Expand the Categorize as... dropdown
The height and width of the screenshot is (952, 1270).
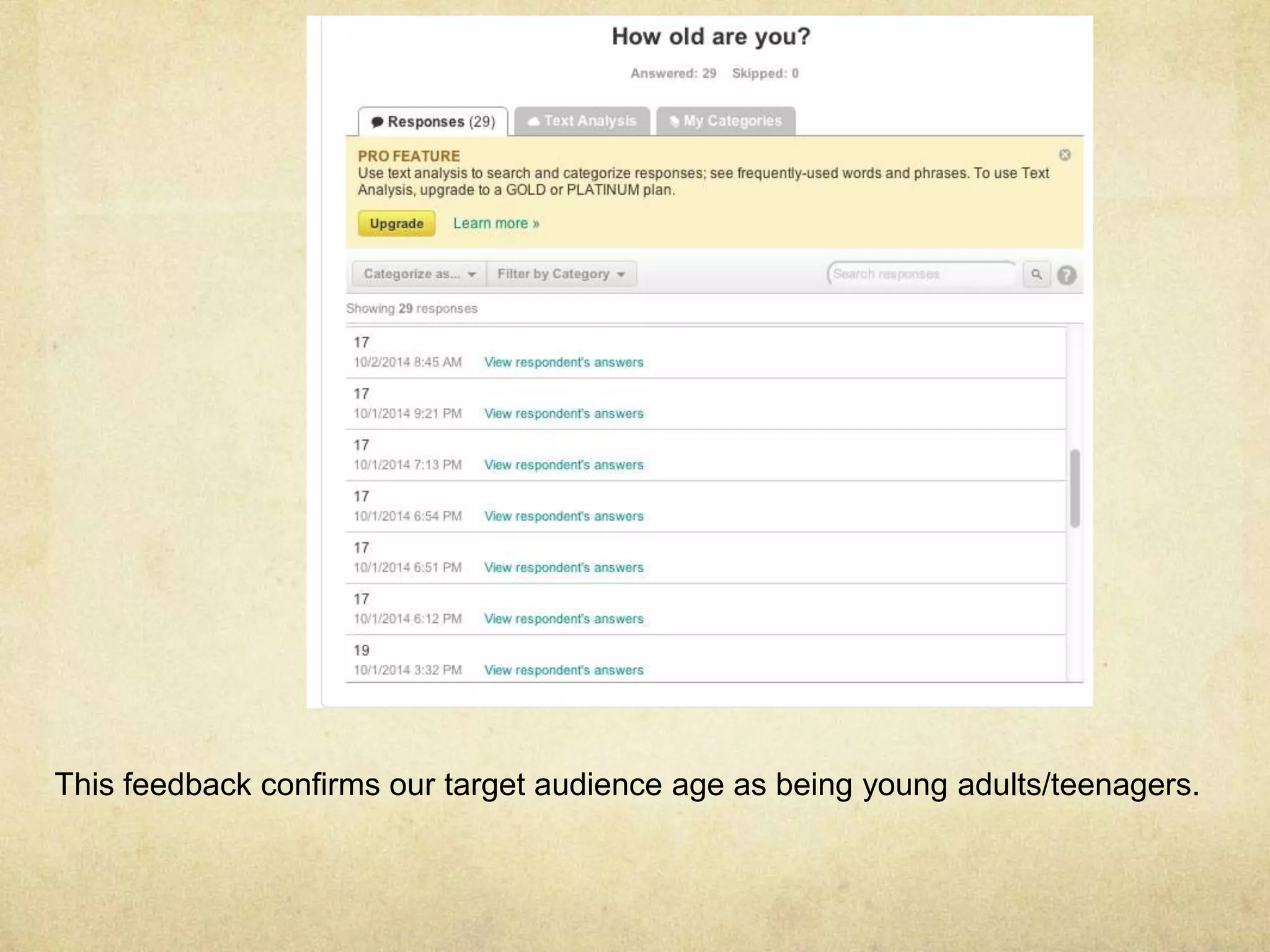(x=419, y=274)
